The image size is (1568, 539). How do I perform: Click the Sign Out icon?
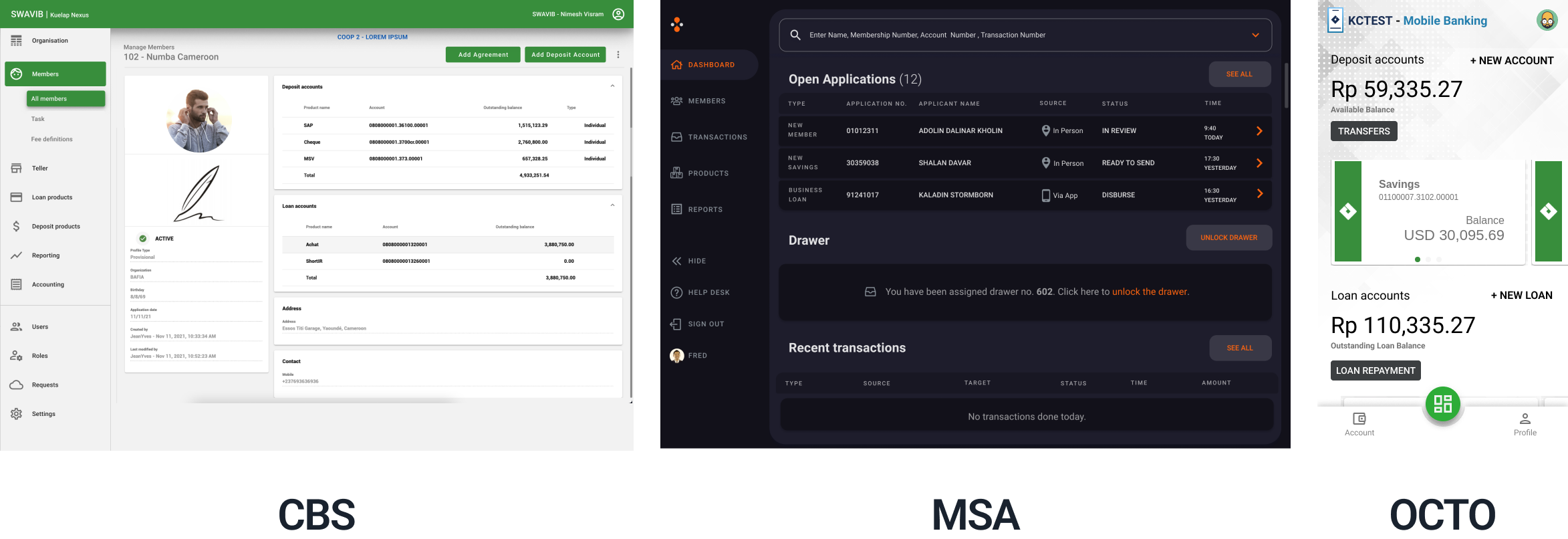(x=676, y=324)
